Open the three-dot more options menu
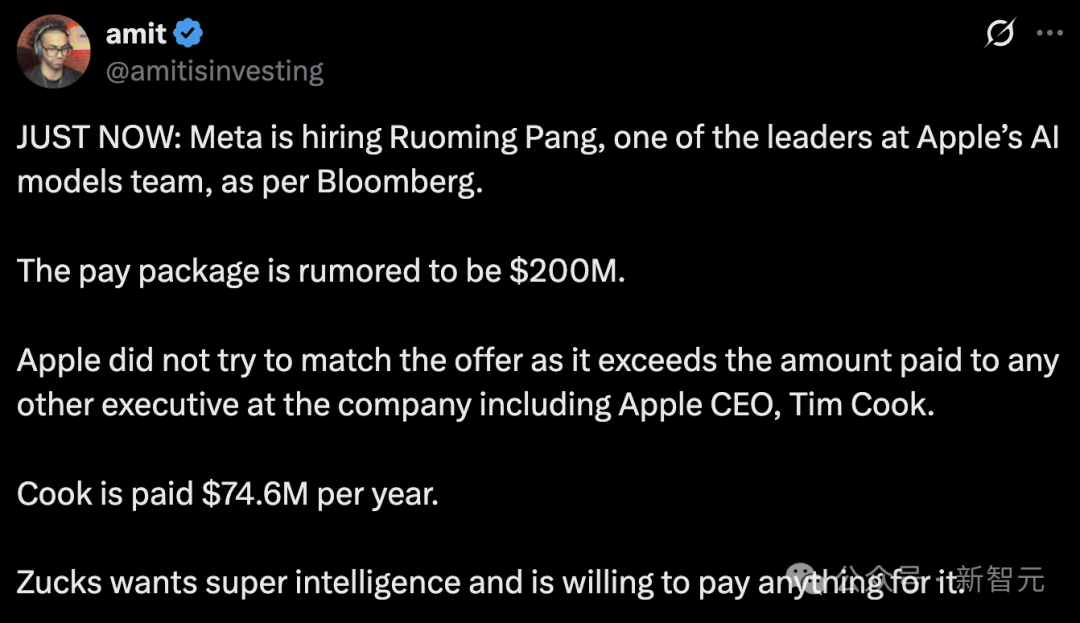The width and height of the screenshot is (1080, 623). [x=1050, y=32]
